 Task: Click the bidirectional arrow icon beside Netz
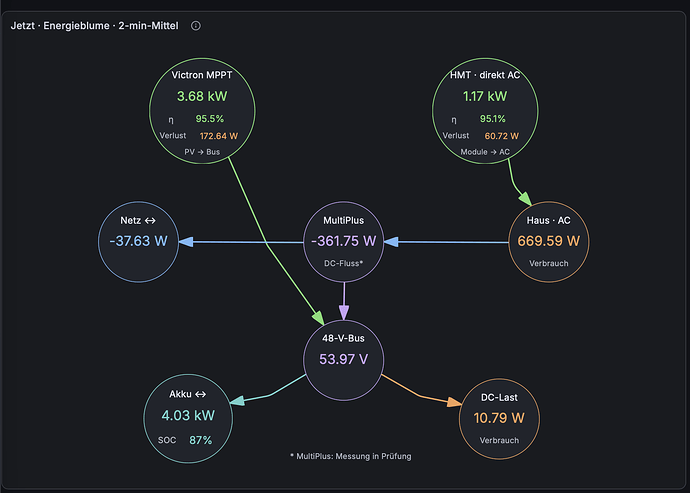click(x=150, y=221)
